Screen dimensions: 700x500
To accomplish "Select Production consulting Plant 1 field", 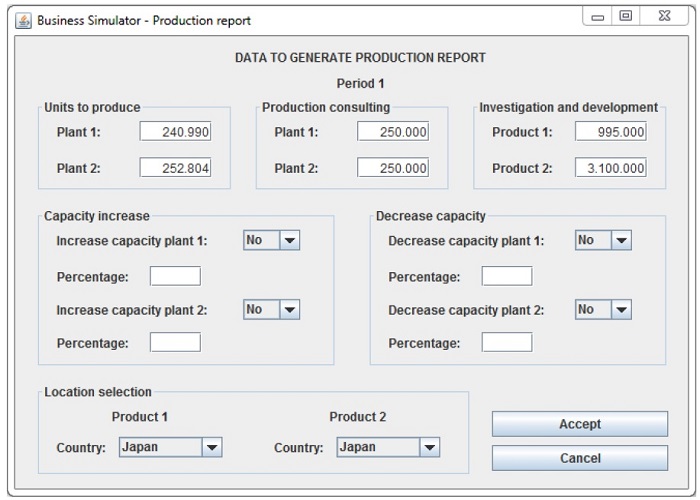I will (x=392, y=132).
